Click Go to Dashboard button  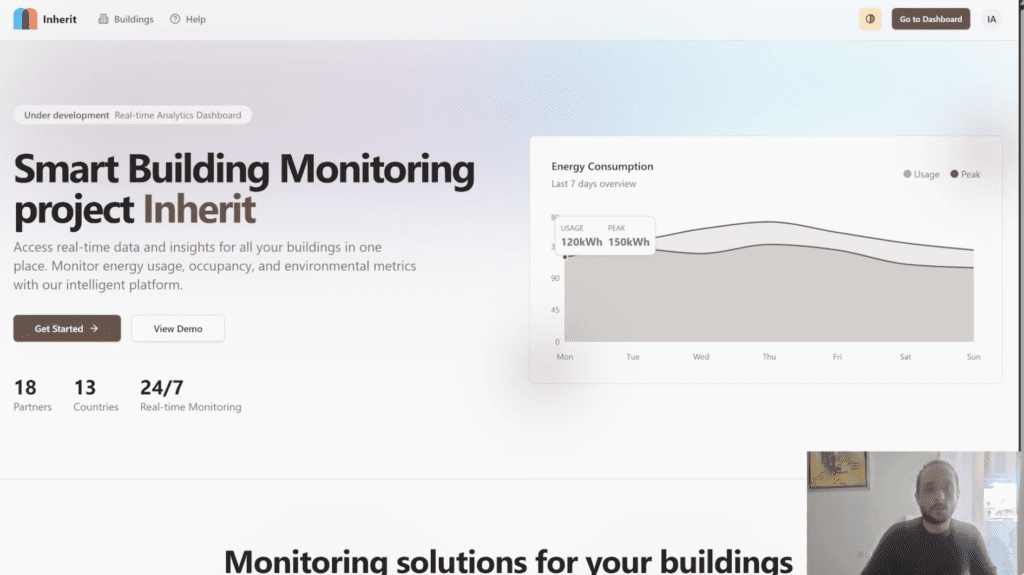931,19
